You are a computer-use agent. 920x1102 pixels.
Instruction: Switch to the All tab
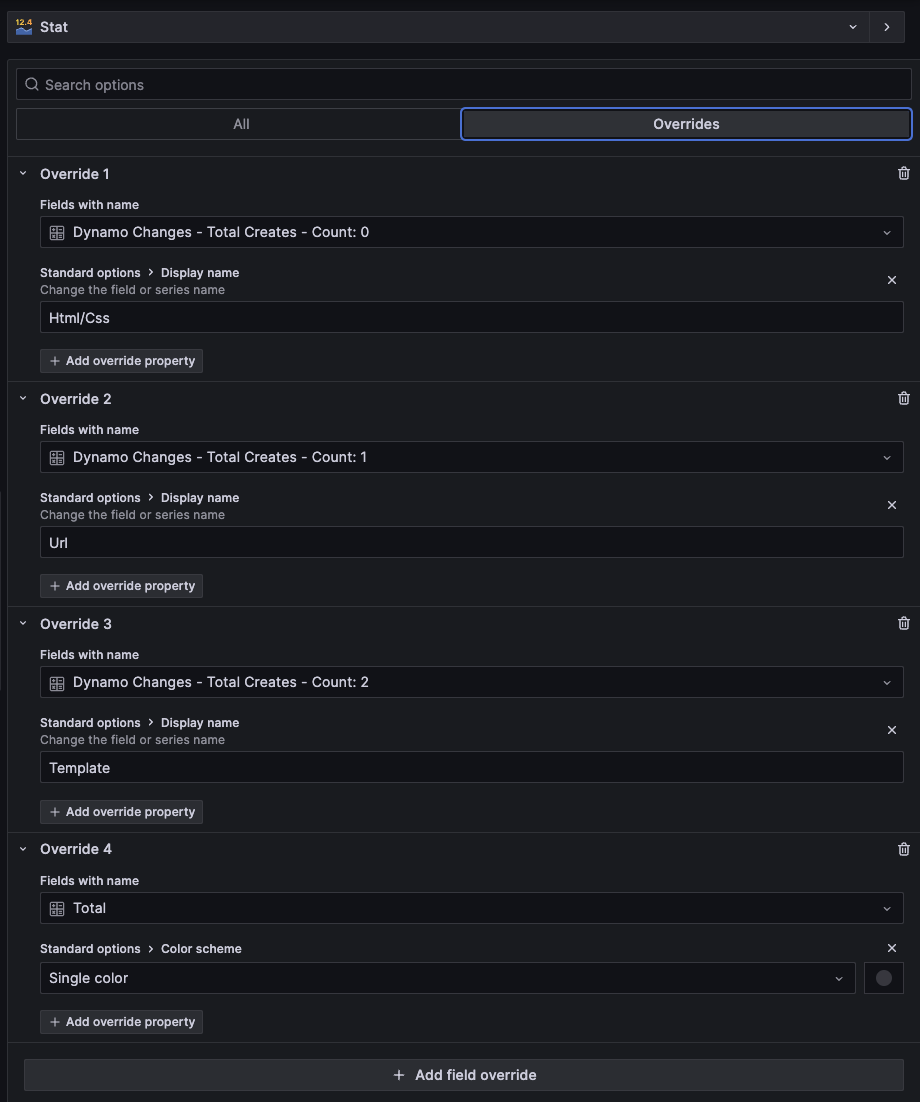(x=240, y=124)
